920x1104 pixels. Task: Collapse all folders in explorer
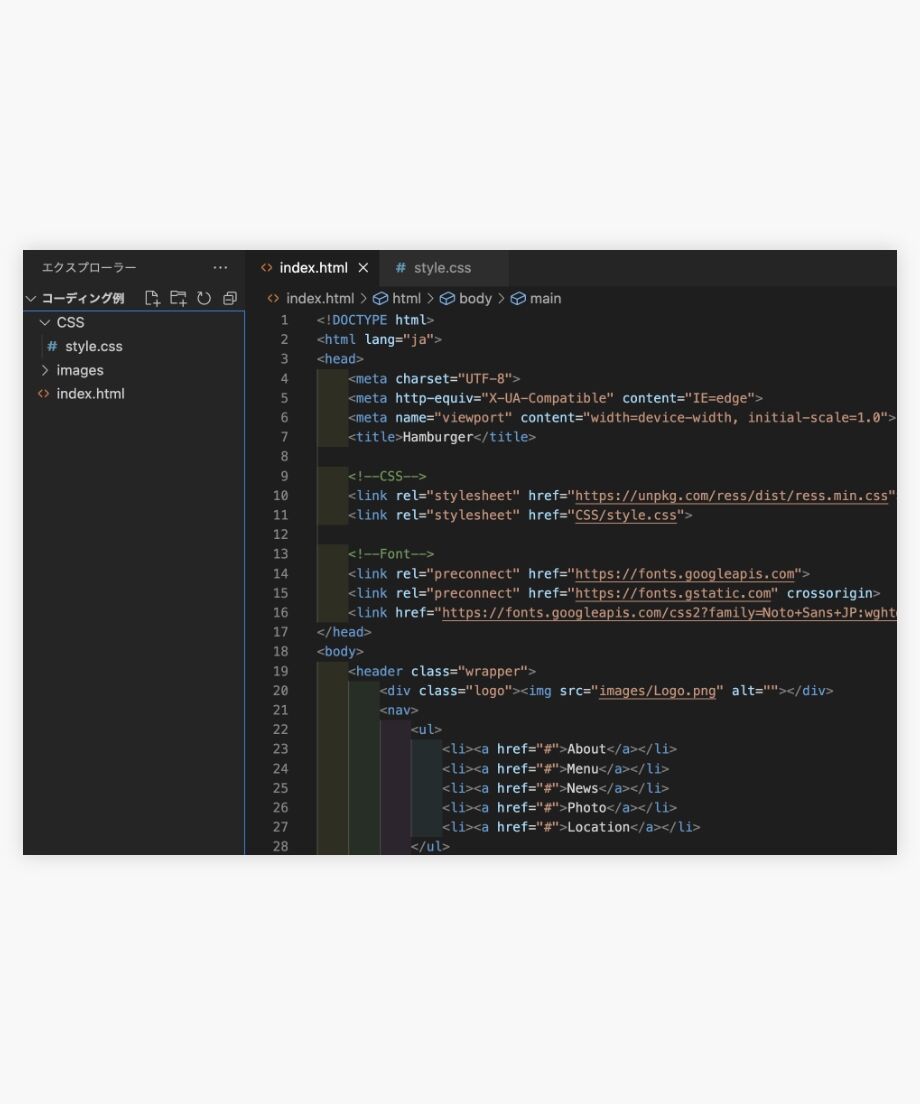pos(229,298)
